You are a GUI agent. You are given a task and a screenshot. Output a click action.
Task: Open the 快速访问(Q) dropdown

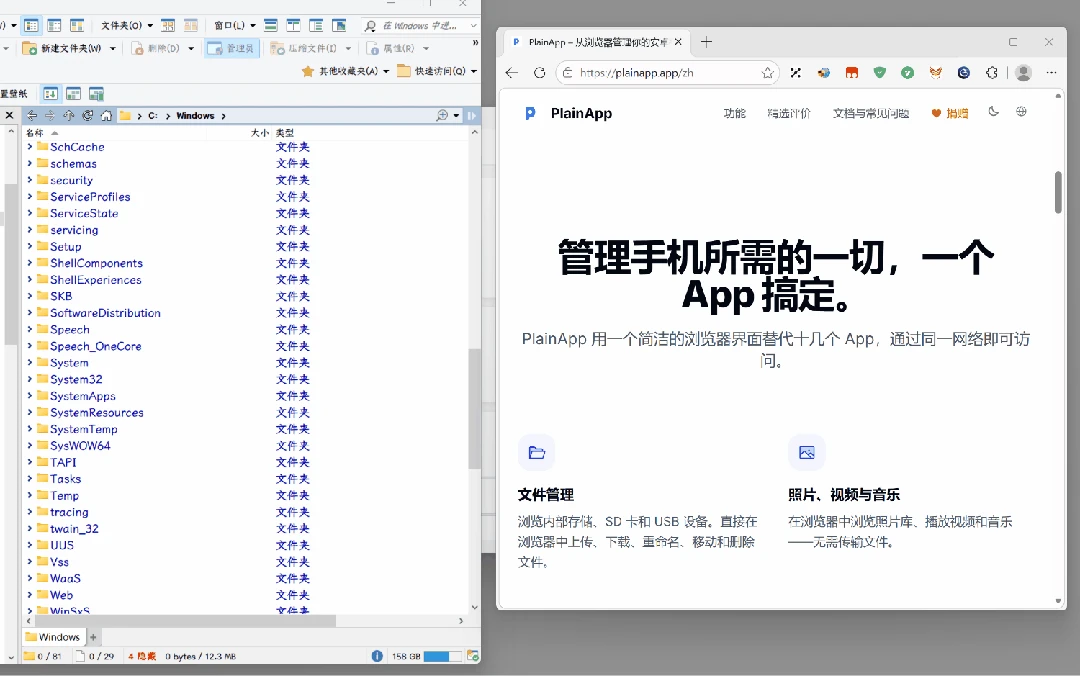[437, 71]
